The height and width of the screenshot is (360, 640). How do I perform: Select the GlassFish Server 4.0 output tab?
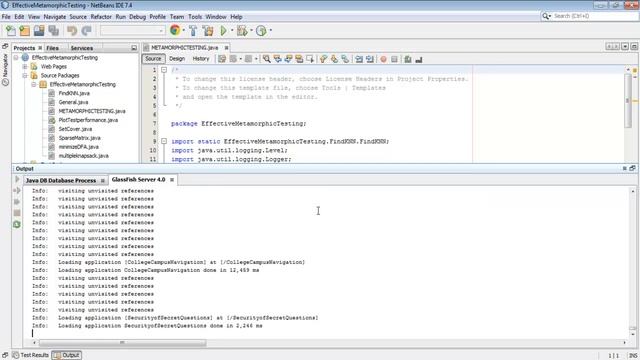point(138,180)
